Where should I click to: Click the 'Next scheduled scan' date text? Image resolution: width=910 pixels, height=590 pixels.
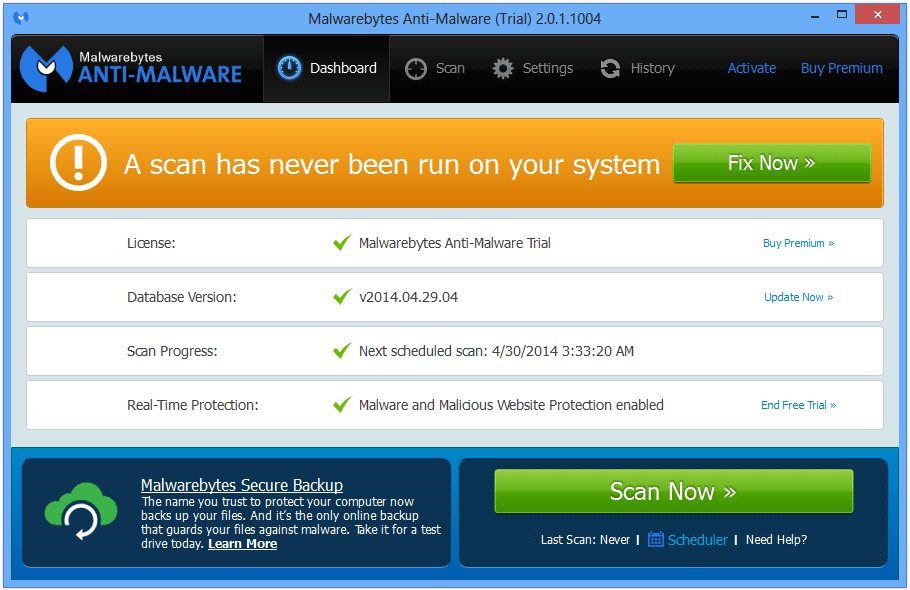497,351
